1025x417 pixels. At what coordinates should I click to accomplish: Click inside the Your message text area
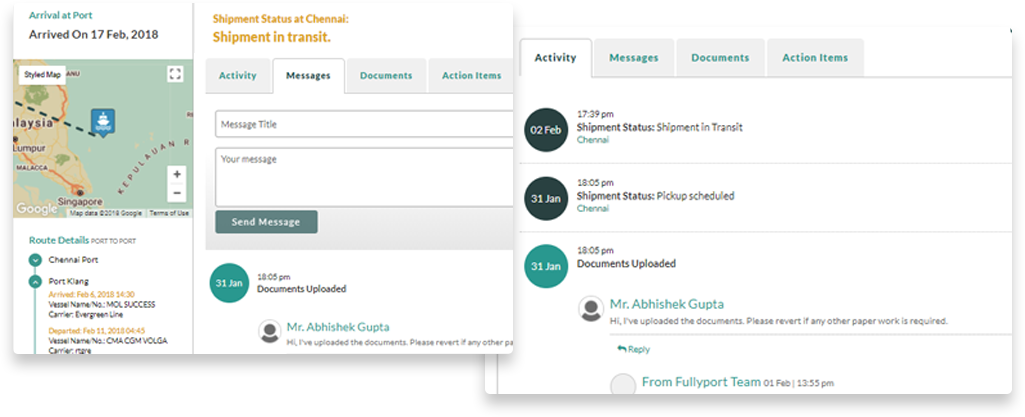coord(364,177)
